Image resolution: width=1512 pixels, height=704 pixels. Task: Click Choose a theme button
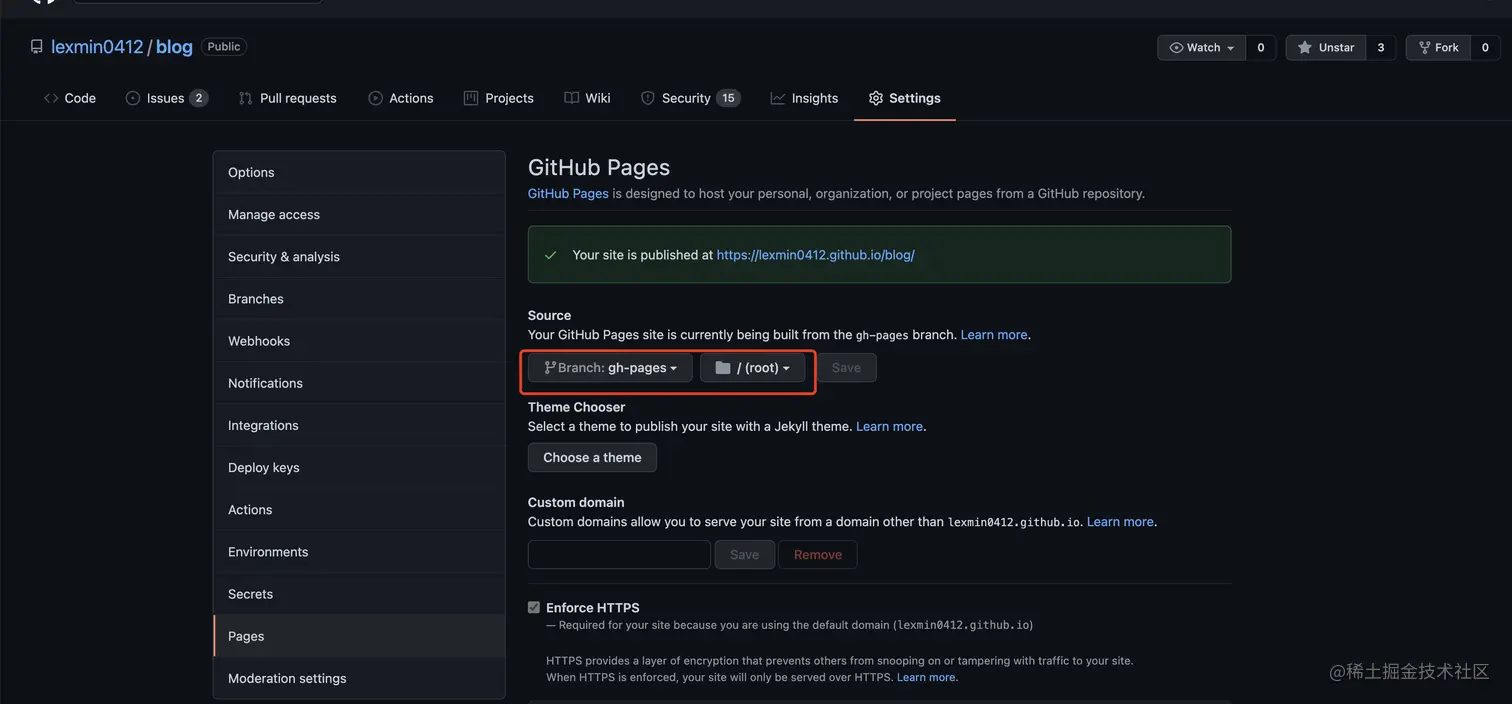click(x=592, y=457)
